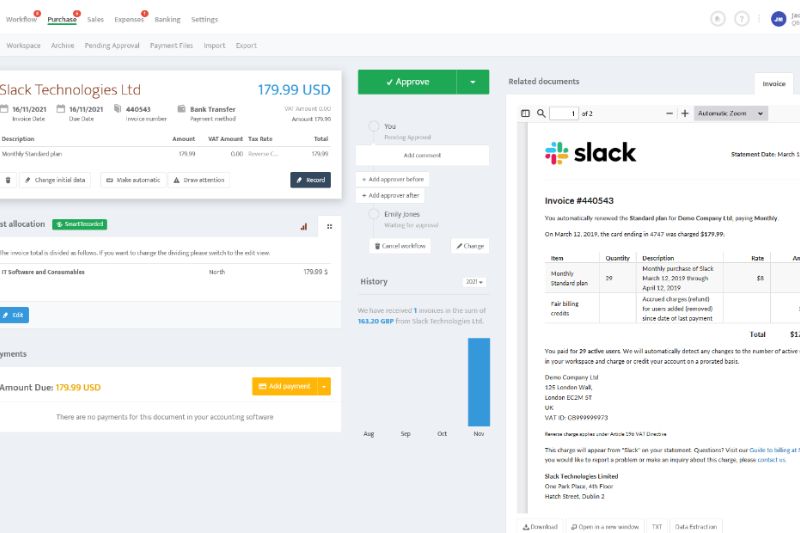Open the cost allocation chart icon
Viewport: 800px width, 533px height.
pyautogui.click(x=304, y=226)
